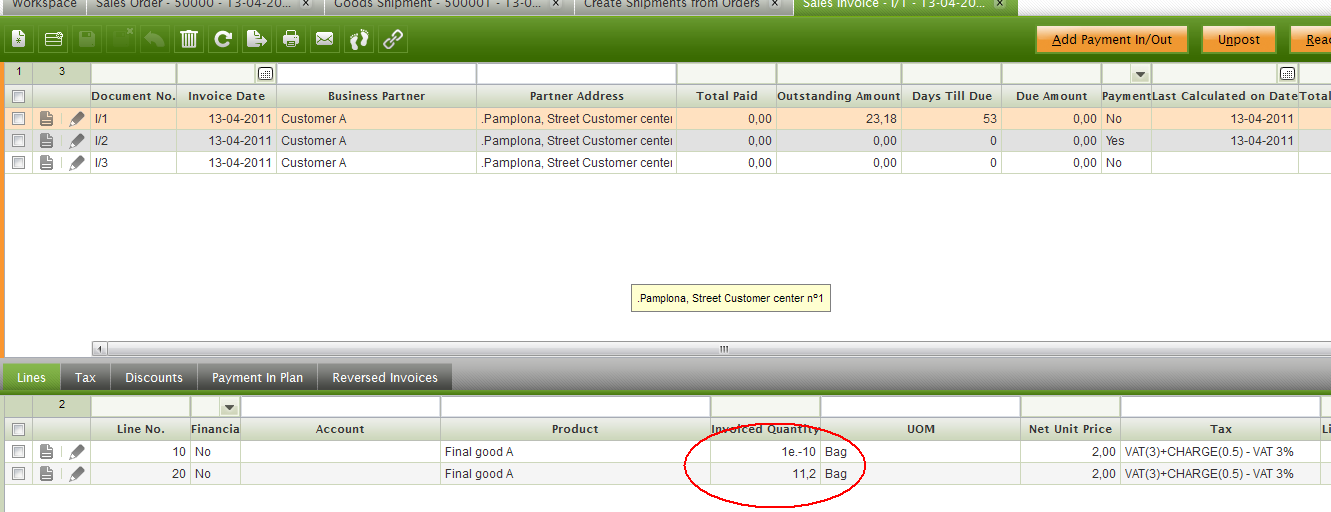Switch to the Sales Order 50000 tab
This screenshot has width=1331, height=512.
[191, 5]
